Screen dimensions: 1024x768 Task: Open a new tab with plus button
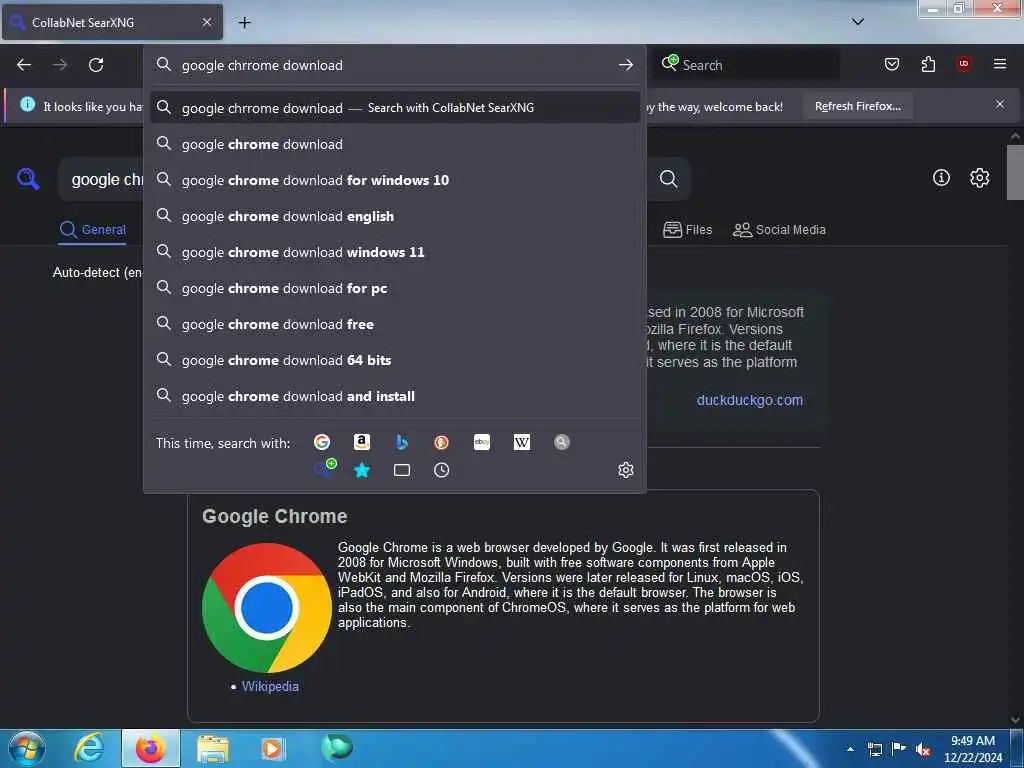coord(244,22)
